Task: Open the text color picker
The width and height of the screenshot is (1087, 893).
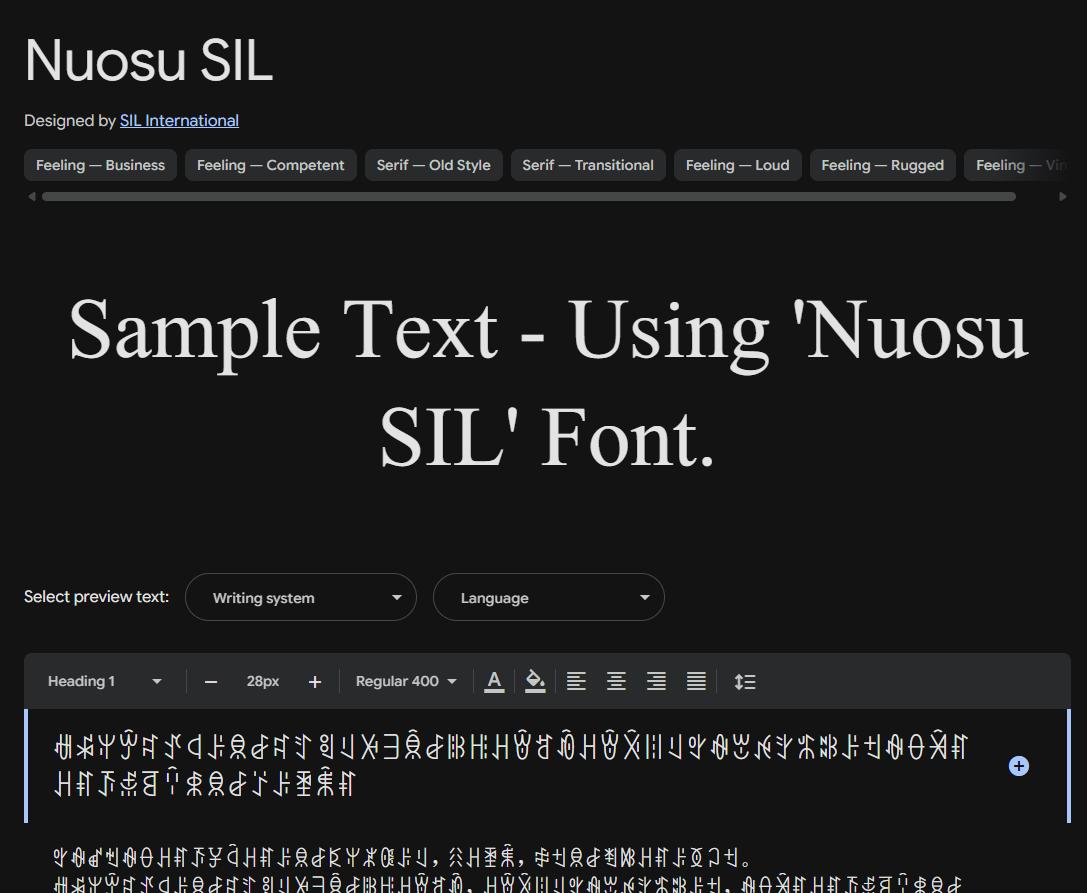Action: tap(494, 682)
